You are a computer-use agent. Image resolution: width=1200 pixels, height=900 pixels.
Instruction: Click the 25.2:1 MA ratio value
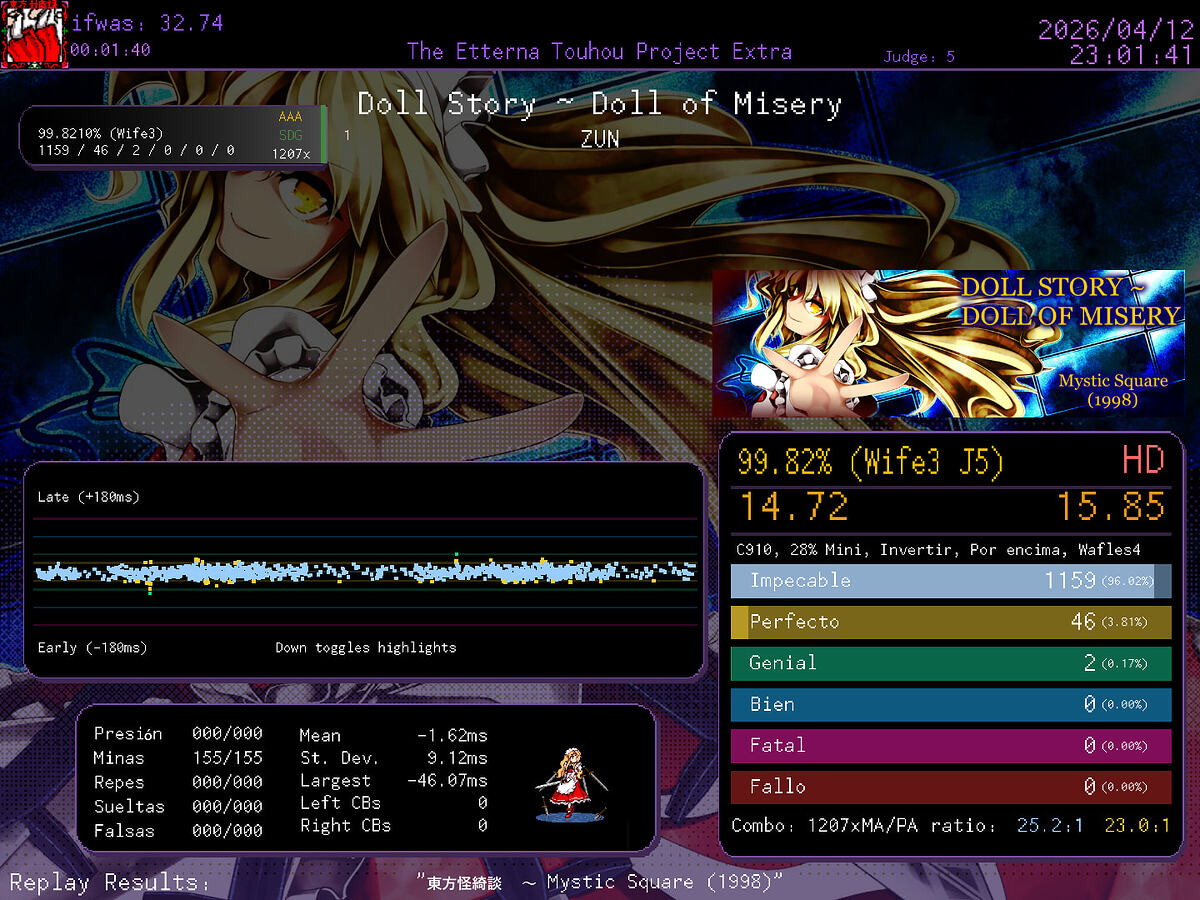tap(1049, 826)
